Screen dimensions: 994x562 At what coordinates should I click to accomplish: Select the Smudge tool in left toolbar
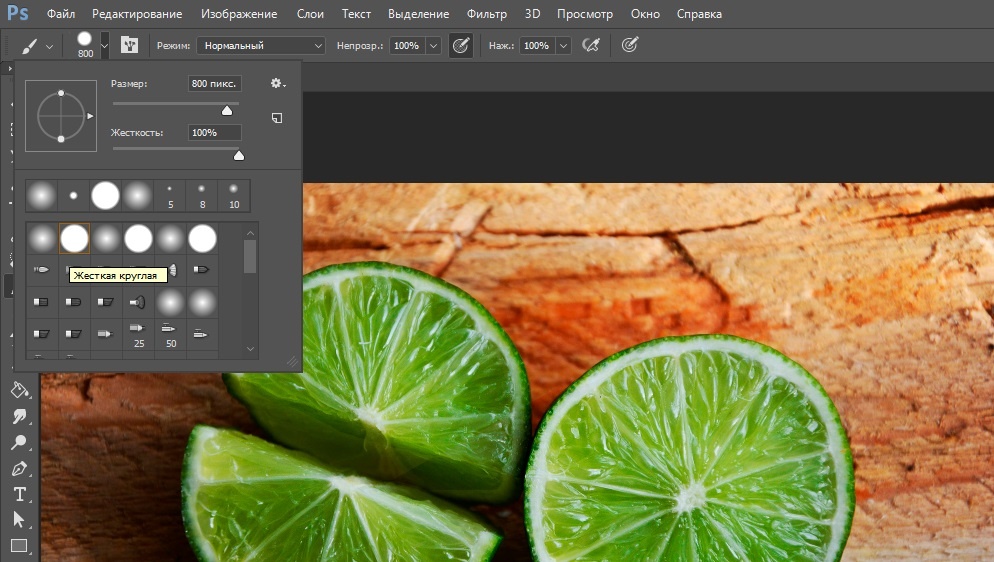point(18,416)
